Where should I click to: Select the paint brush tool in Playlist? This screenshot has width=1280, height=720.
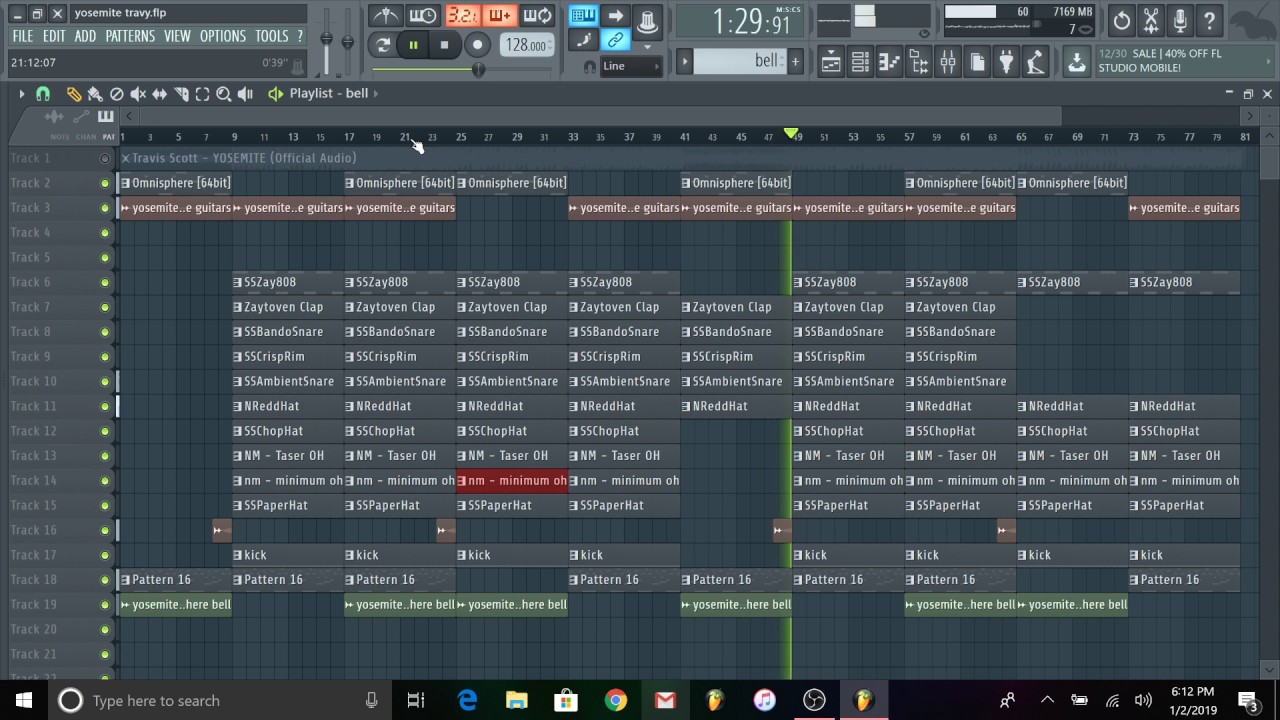coord(95,93)
